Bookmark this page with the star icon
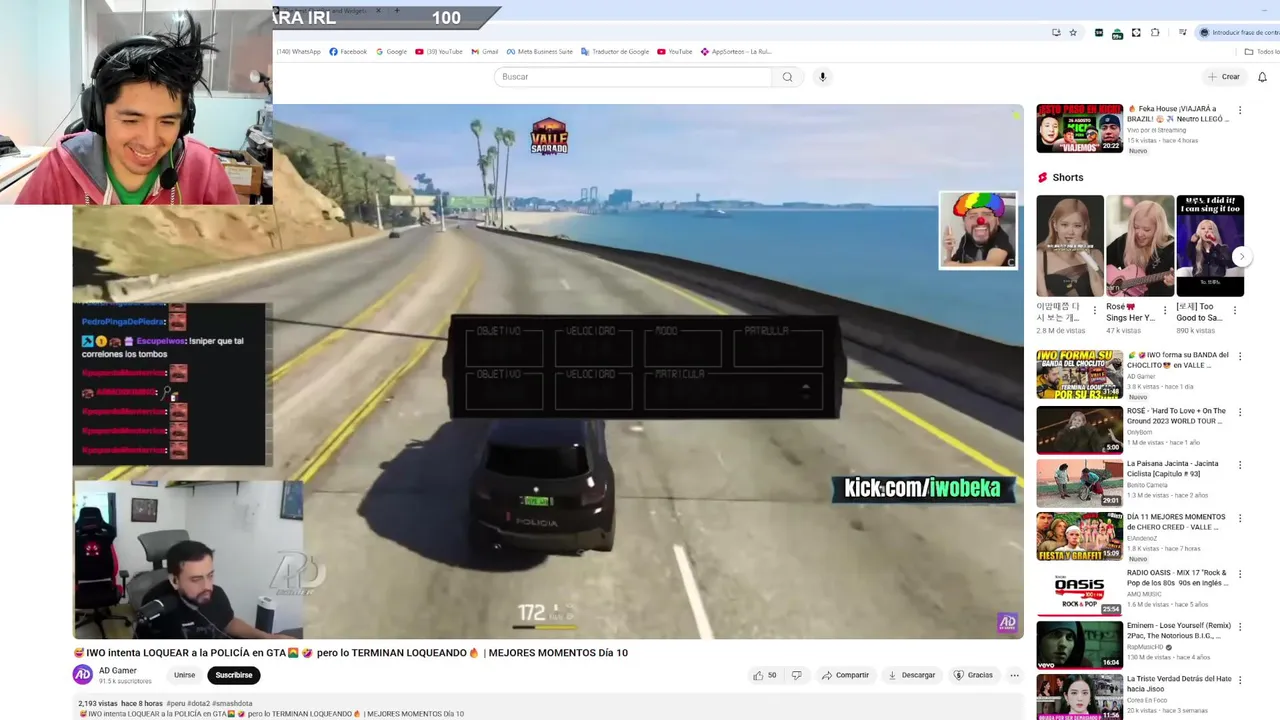The image size is (1280, 720). pyautogui.click(x=1073, y=32)
